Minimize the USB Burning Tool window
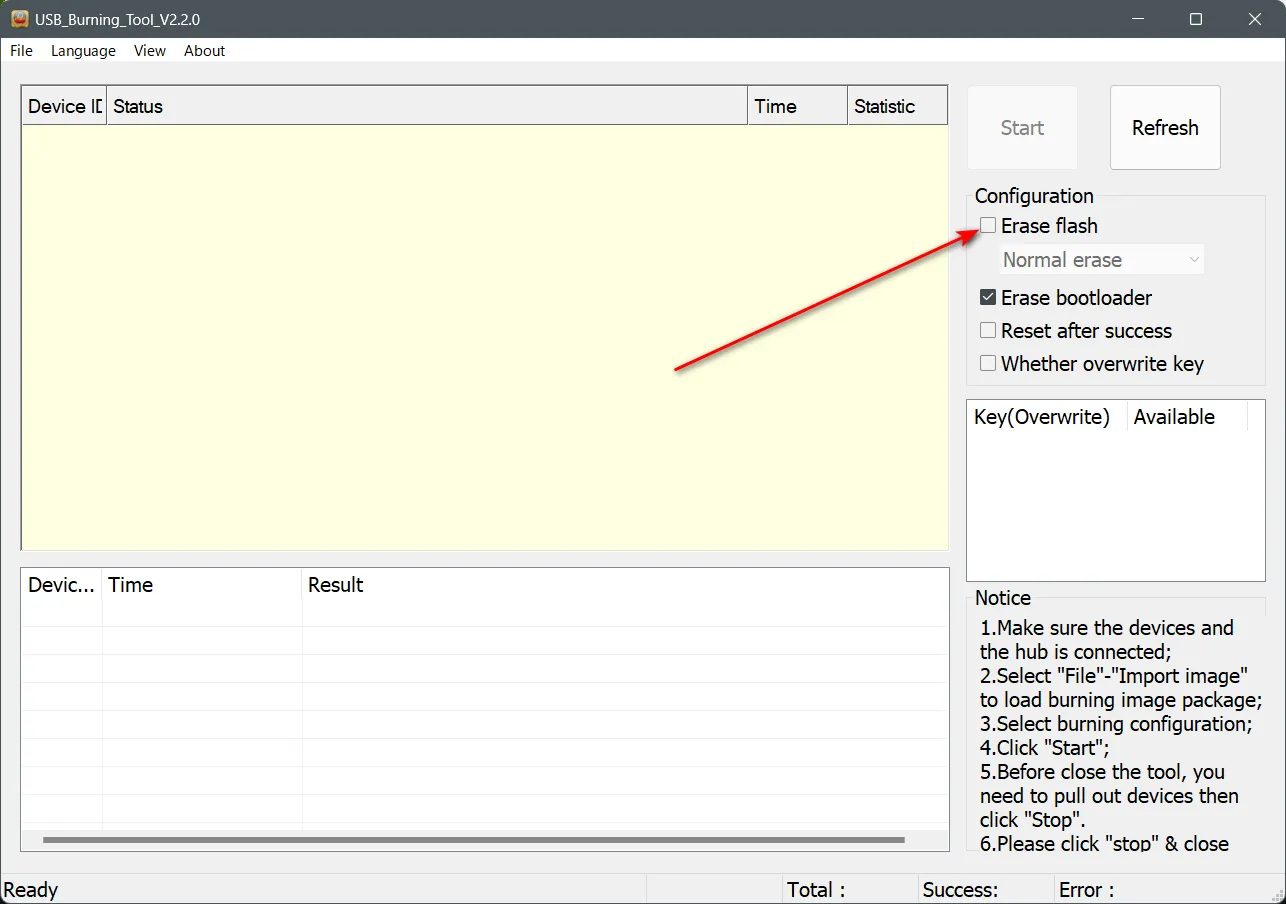Screen dimensions: 1286x904 [1138, 19]
